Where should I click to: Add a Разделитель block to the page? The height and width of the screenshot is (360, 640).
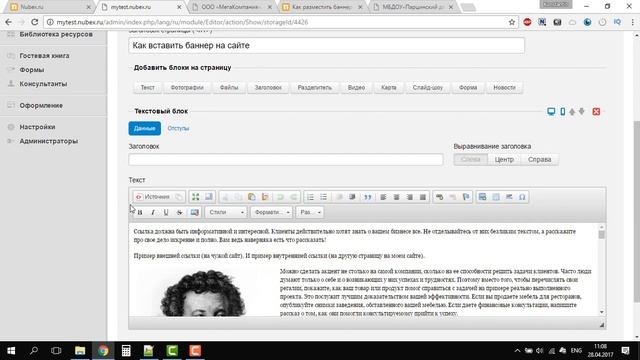click(315, 88)
